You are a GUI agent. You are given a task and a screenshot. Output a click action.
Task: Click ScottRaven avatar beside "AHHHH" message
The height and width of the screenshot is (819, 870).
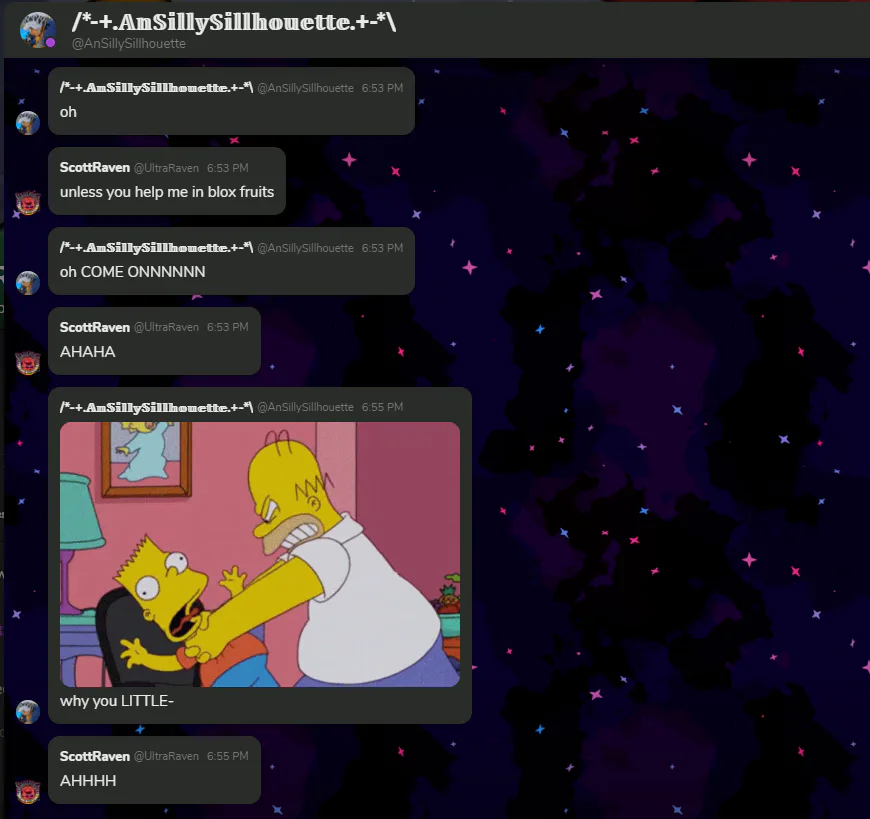(28, 792)
